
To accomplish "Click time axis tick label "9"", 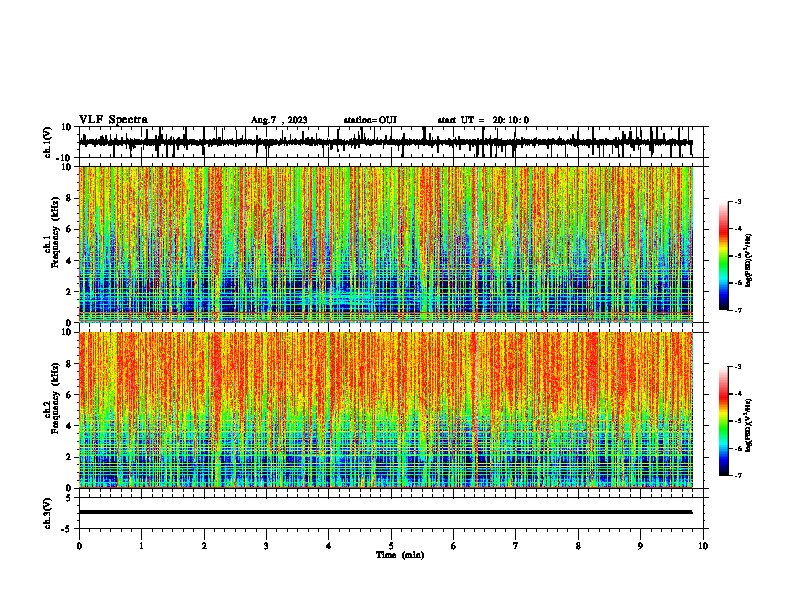I will tap(640, 546).
